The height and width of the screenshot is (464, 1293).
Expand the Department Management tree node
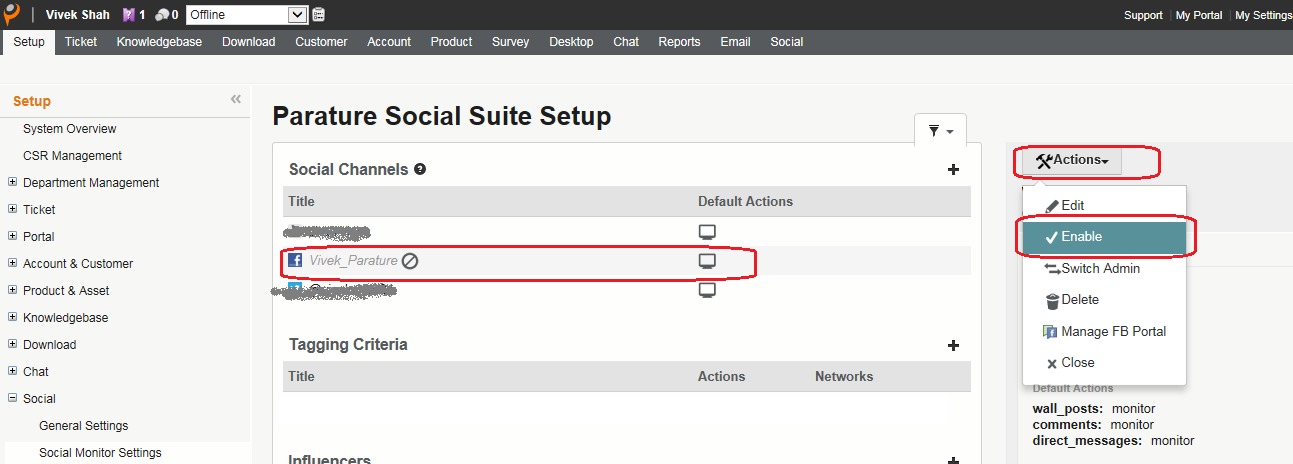(x=12, y=183)
